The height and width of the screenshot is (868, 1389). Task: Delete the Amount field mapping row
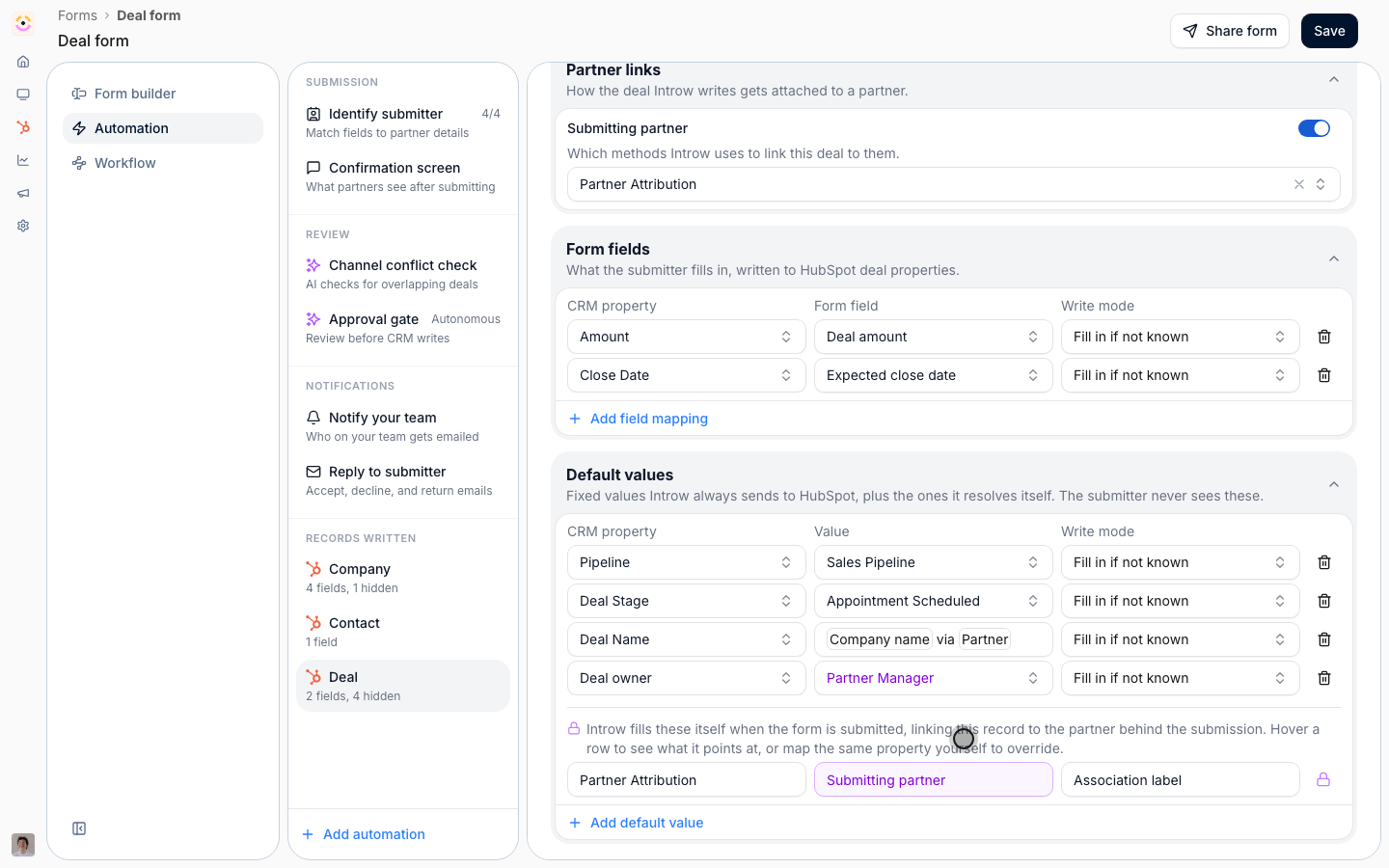click(x=1324, y=337)
